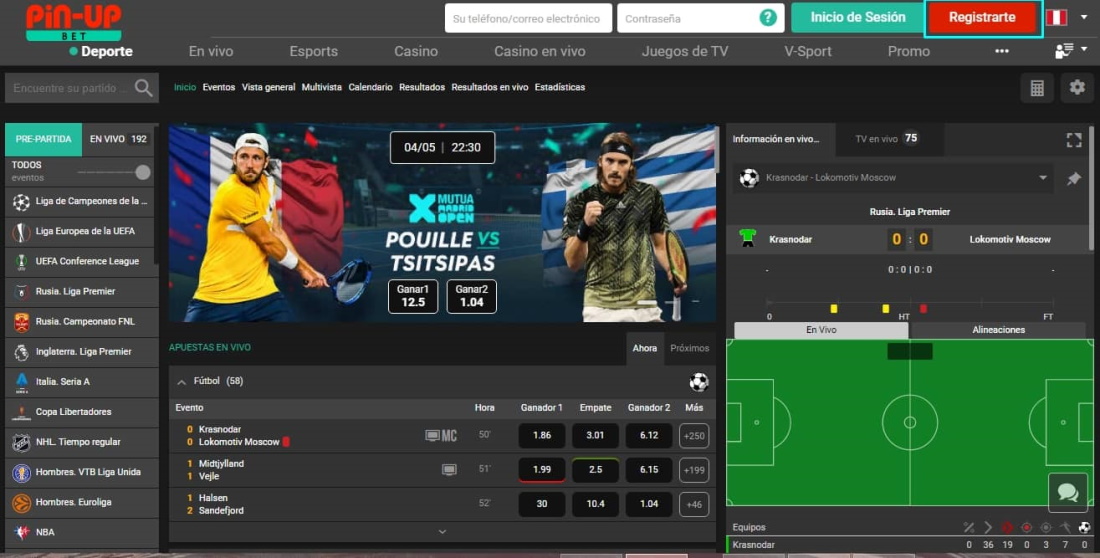
Task: Click Inicio de Sesión button
Action: [x=858, y=18]
